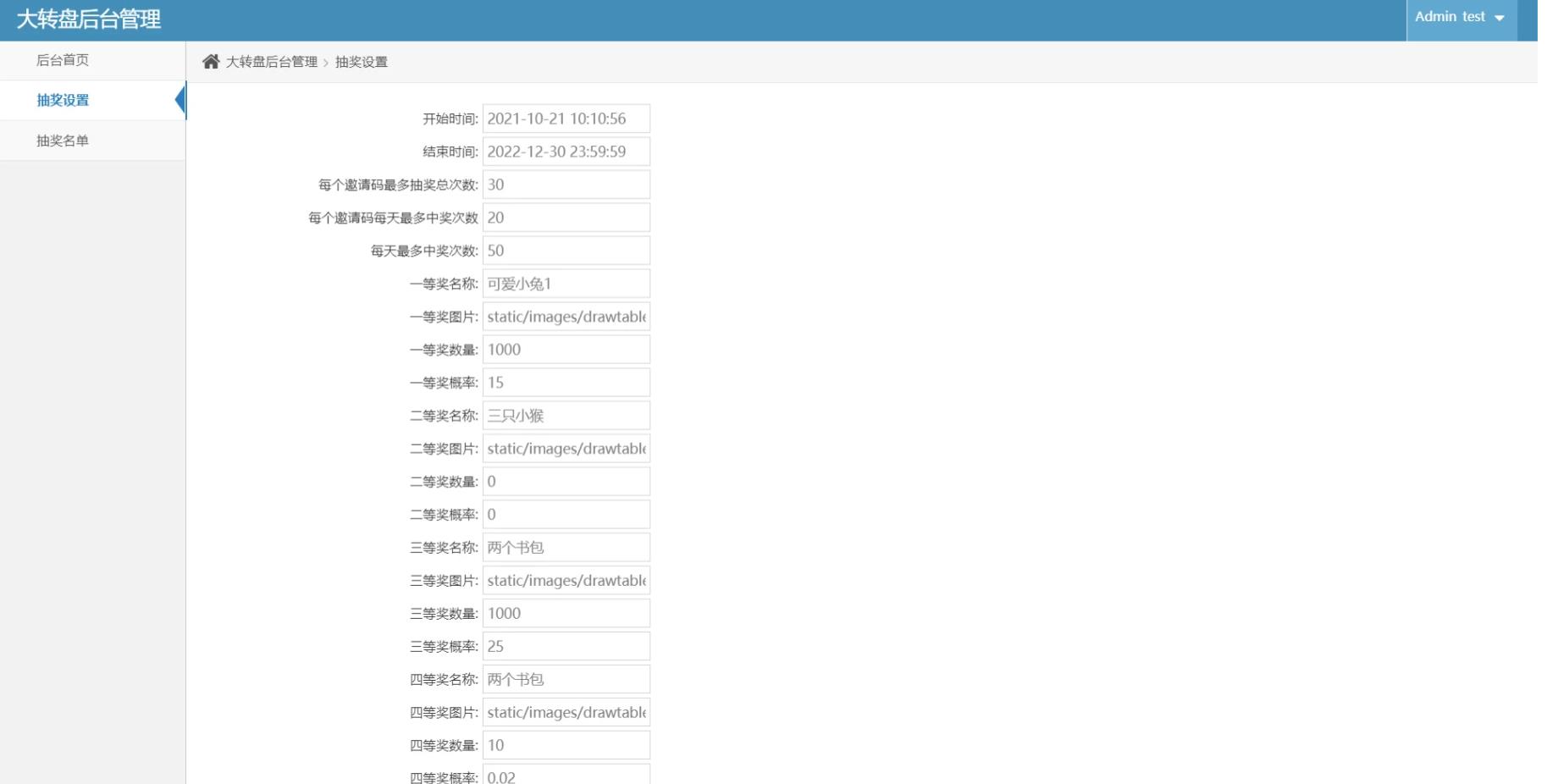Select the 四等奖概率 field showing 0.02
This screenshot has height=784, width=1547.
pyautogui.click(x=566, y=776)
